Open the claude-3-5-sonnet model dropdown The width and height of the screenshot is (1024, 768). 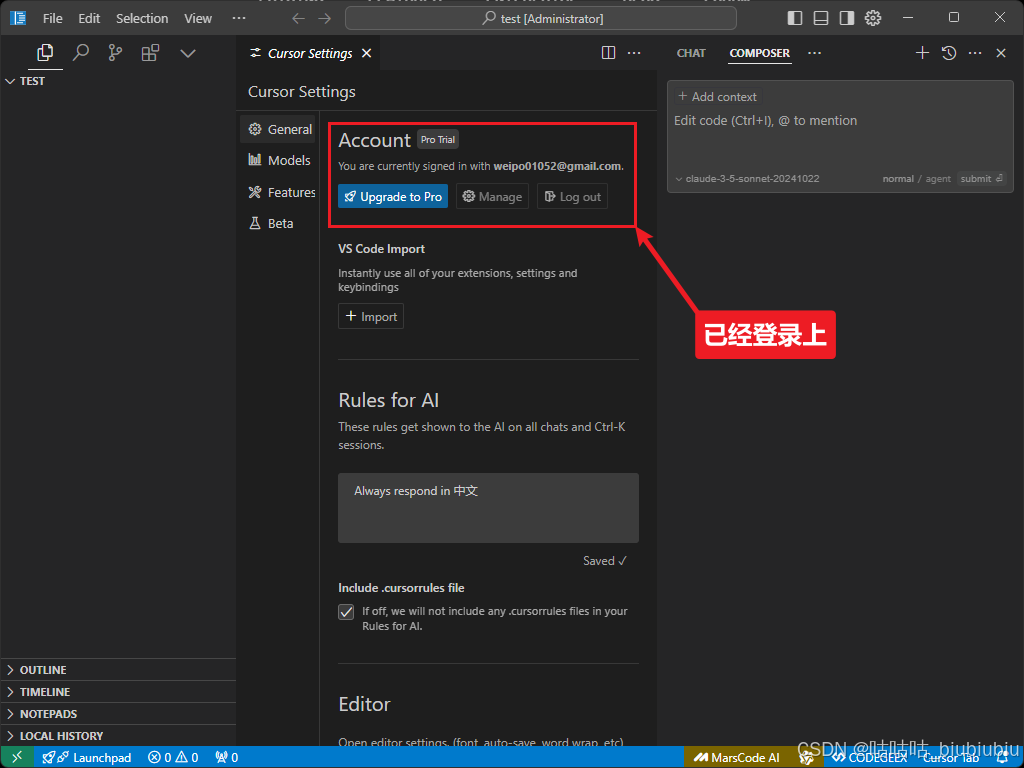point(747,179)
